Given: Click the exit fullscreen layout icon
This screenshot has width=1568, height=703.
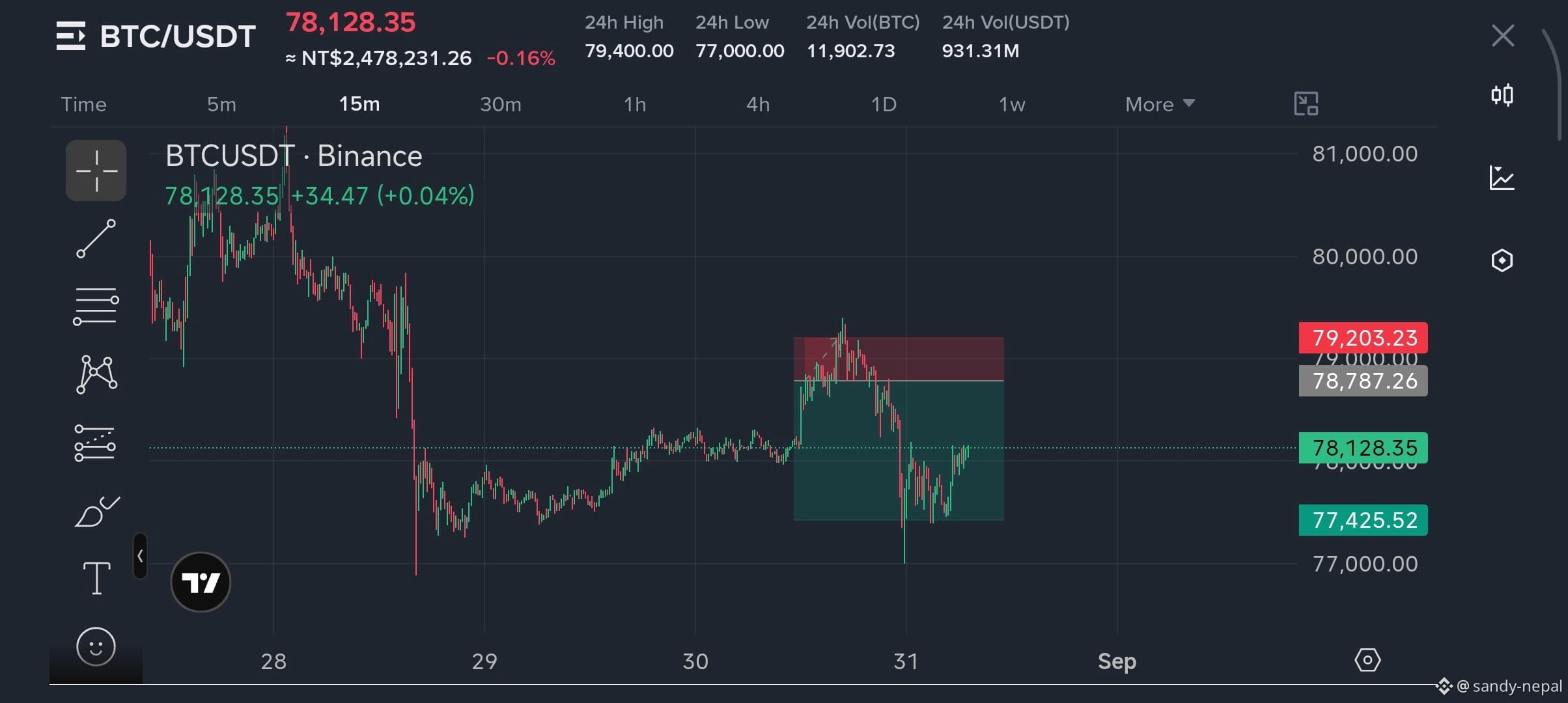Looking at the screenshot, I should (1306, 103).
